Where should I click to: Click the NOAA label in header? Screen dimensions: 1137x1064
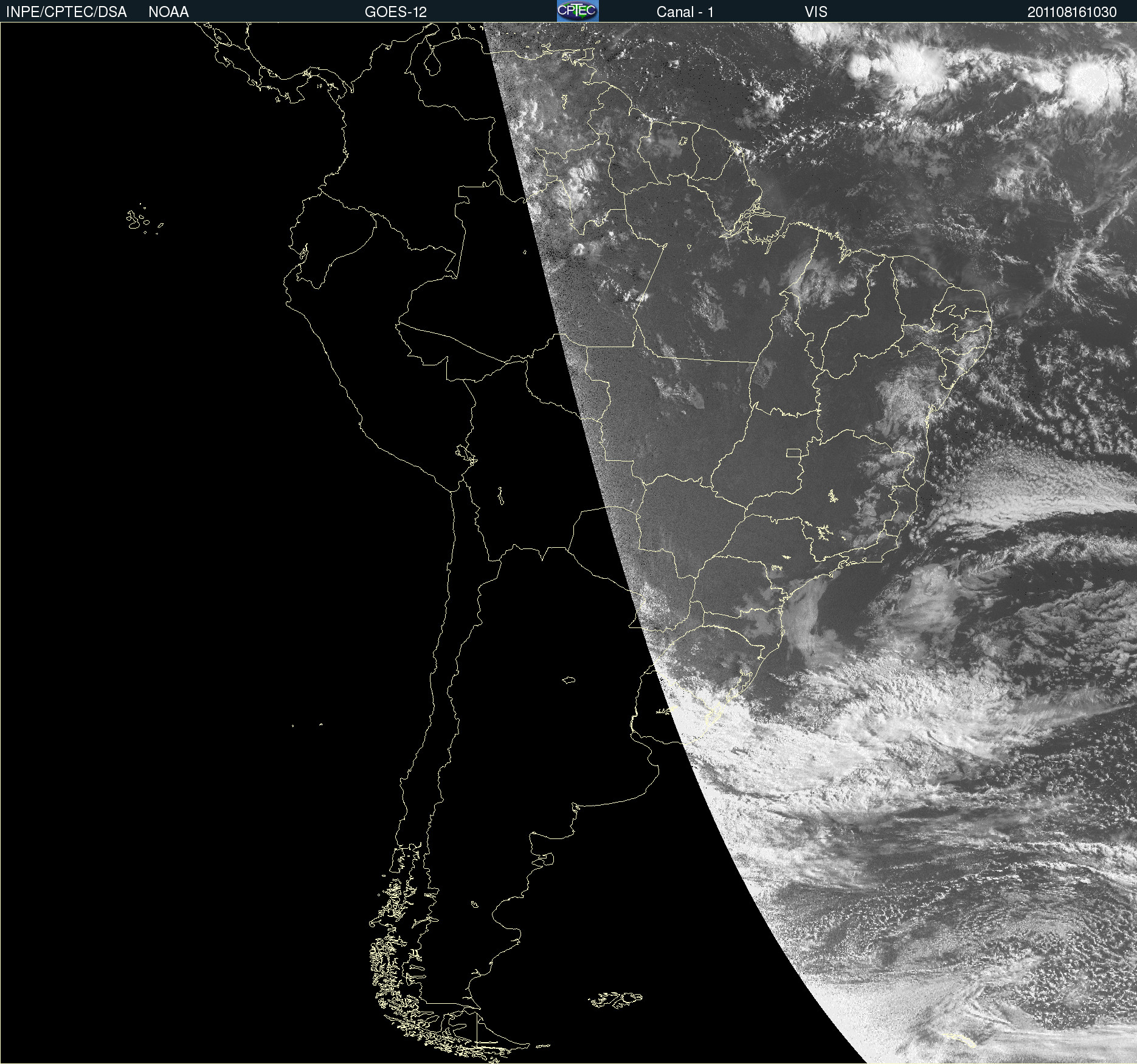168,12
